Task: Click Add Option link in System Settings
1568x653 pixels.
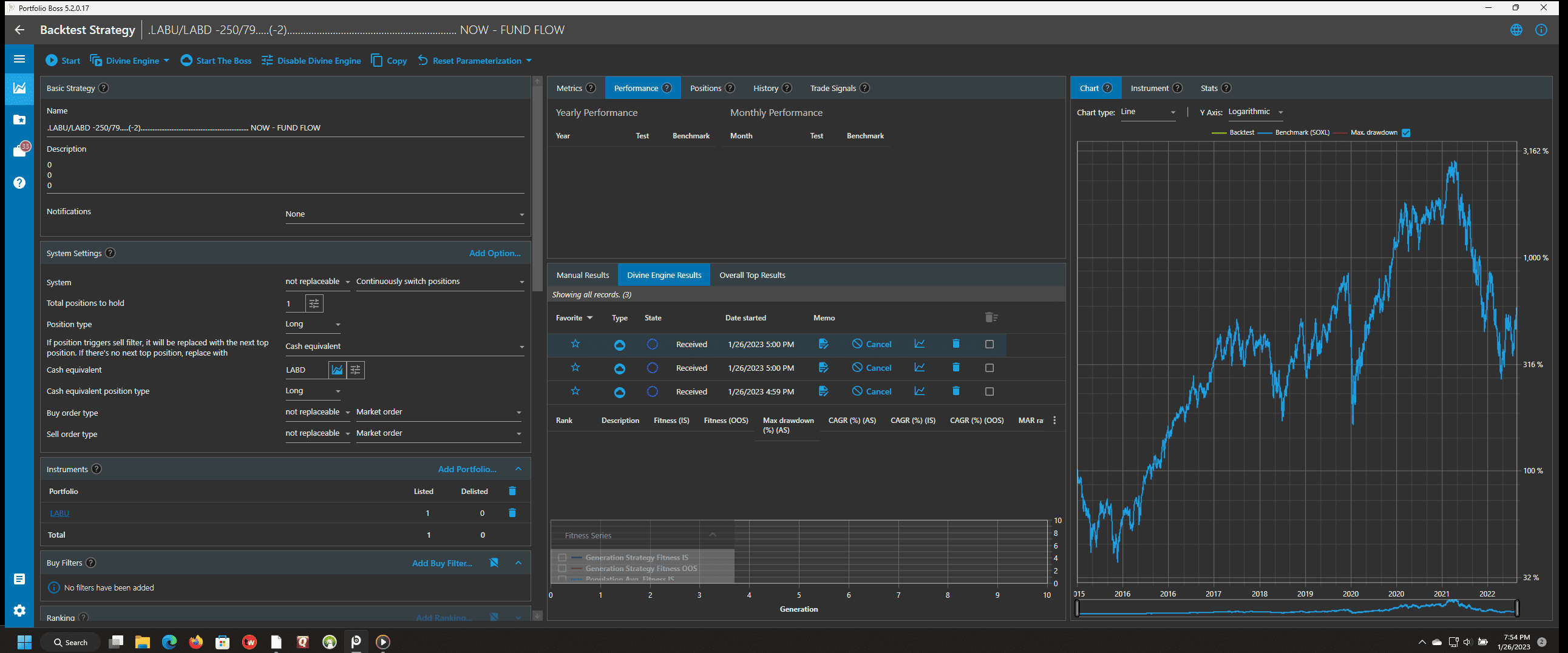Action: pyautogui.click(x=495, y=253)
